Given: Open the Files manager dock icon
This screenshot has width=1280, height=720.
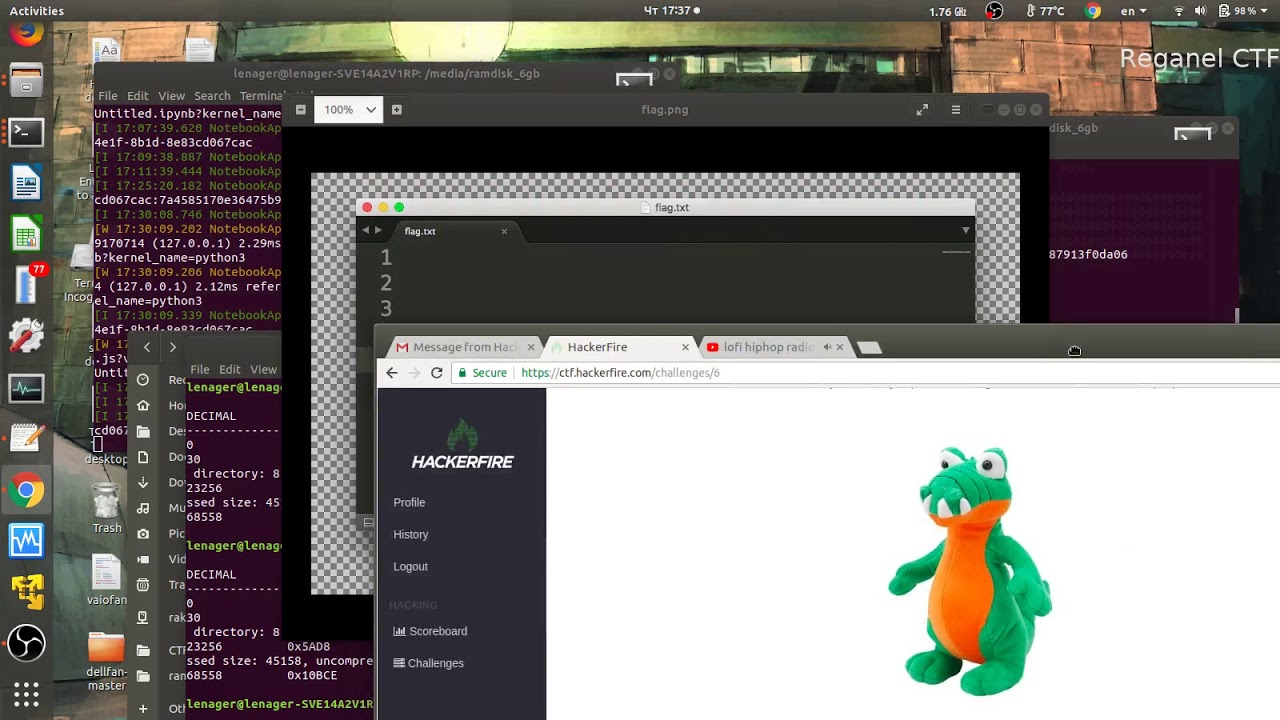Looking at the screenshot, I should [x=27, y=81].
